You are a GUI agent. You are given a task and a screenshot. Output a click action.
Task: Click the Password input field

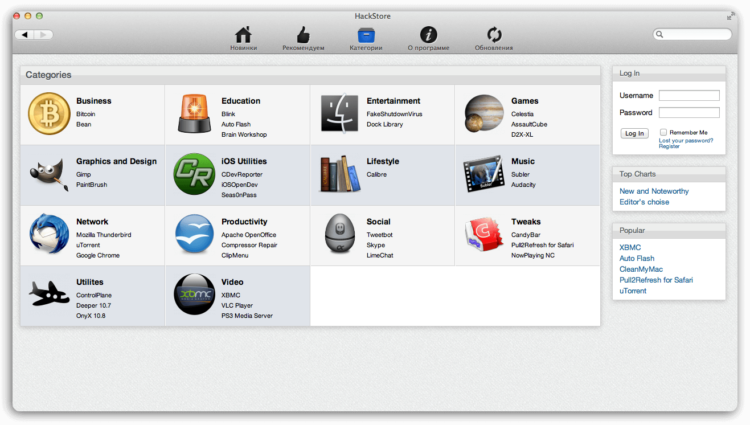point(689,112)
